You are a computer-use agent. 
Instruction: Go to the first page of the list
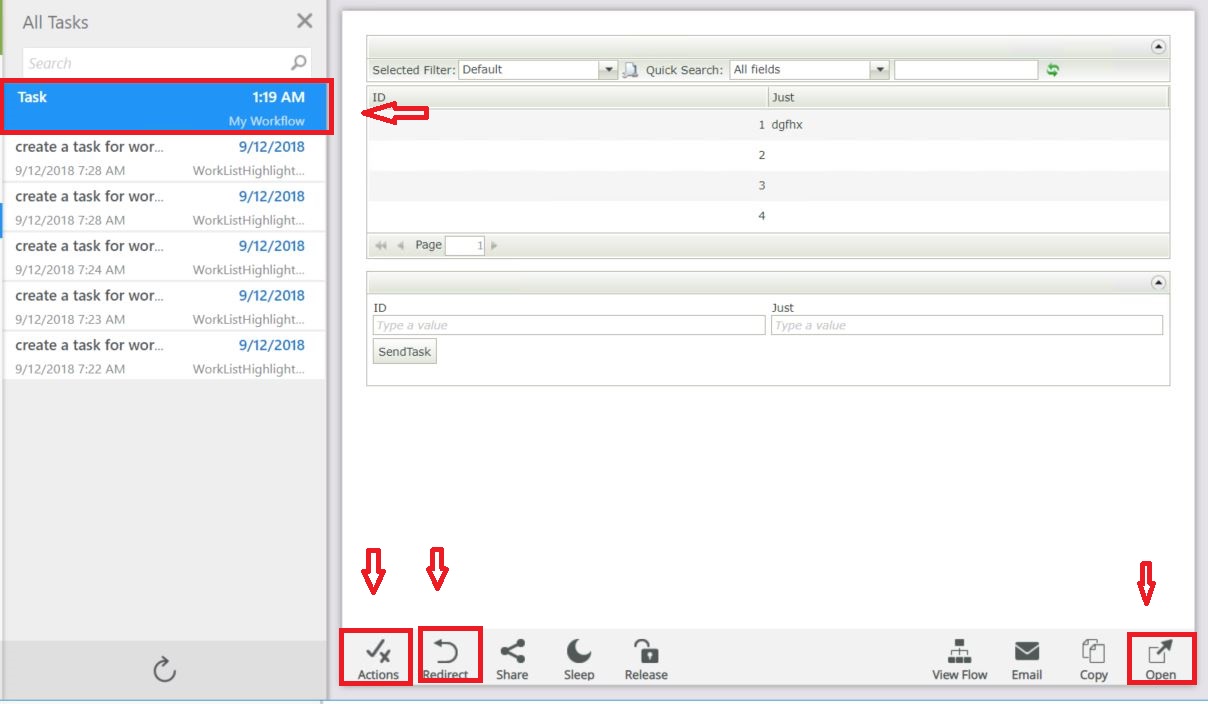tap(381, 246)
